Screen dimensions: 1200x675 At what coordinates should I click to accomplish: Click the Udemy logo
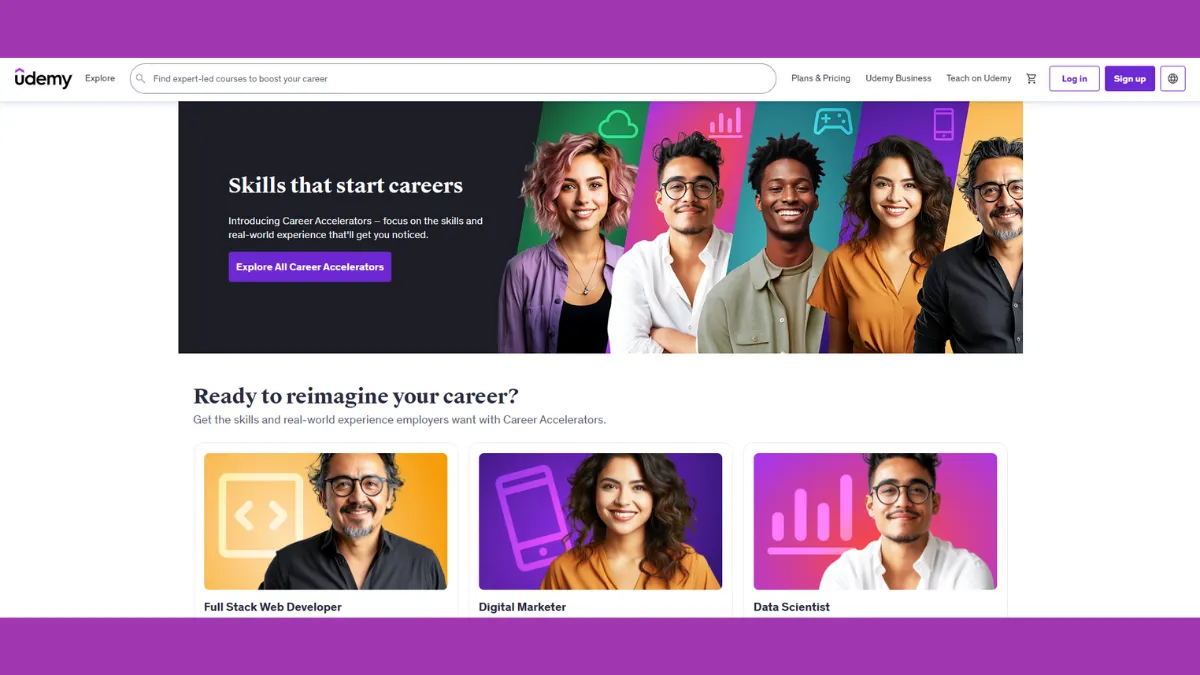pyautogui.click(x=43, y=78)
